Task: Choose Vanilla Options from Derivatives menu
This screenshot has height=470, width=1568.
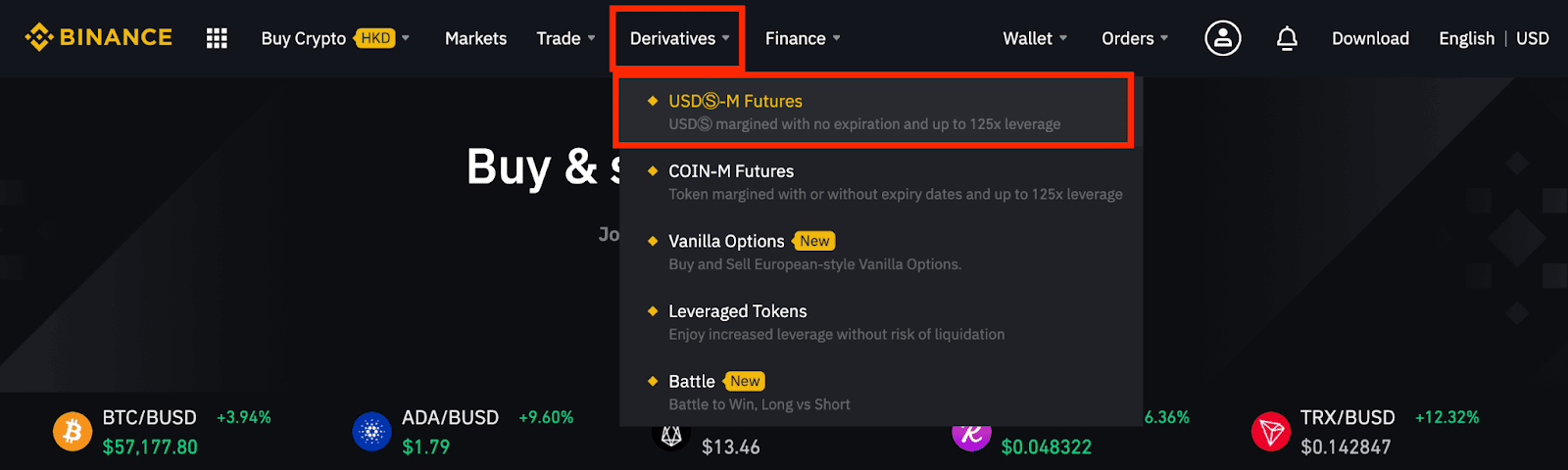Action: point(881,252)
